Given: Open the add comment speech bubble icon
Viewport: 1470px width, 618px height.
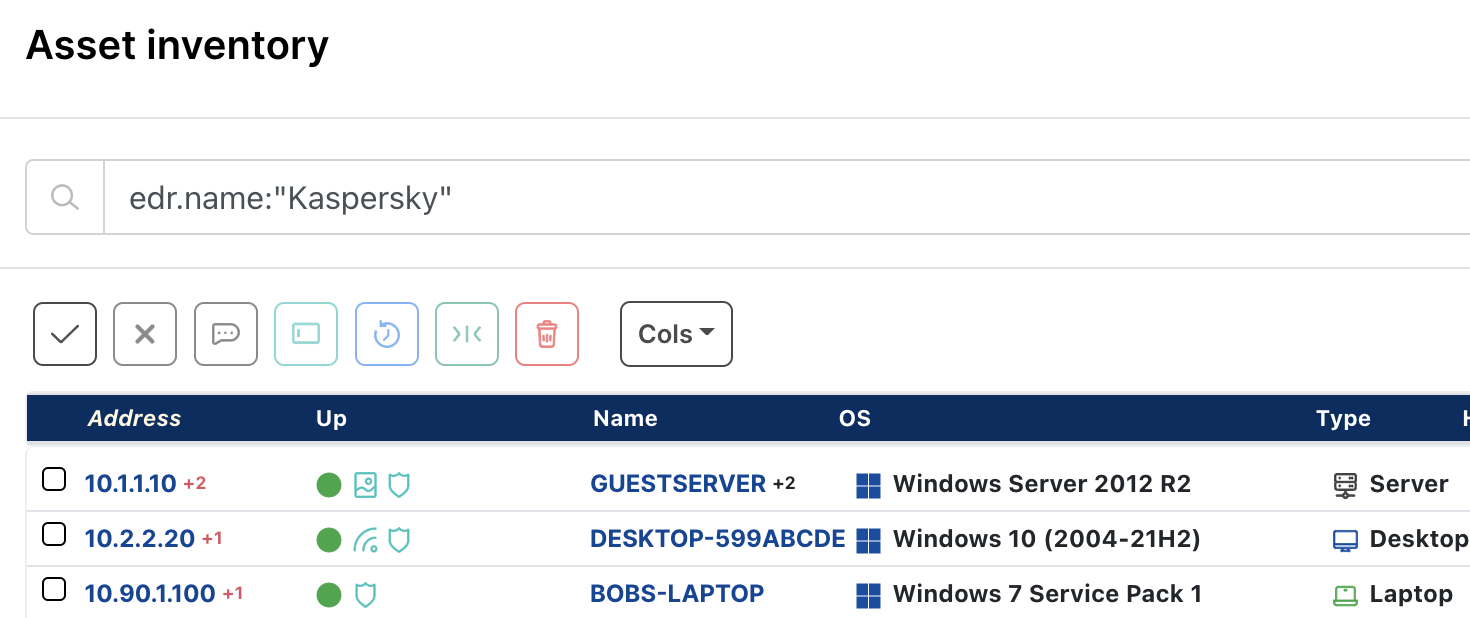Looking at the screenshot, I should (225, 334).
